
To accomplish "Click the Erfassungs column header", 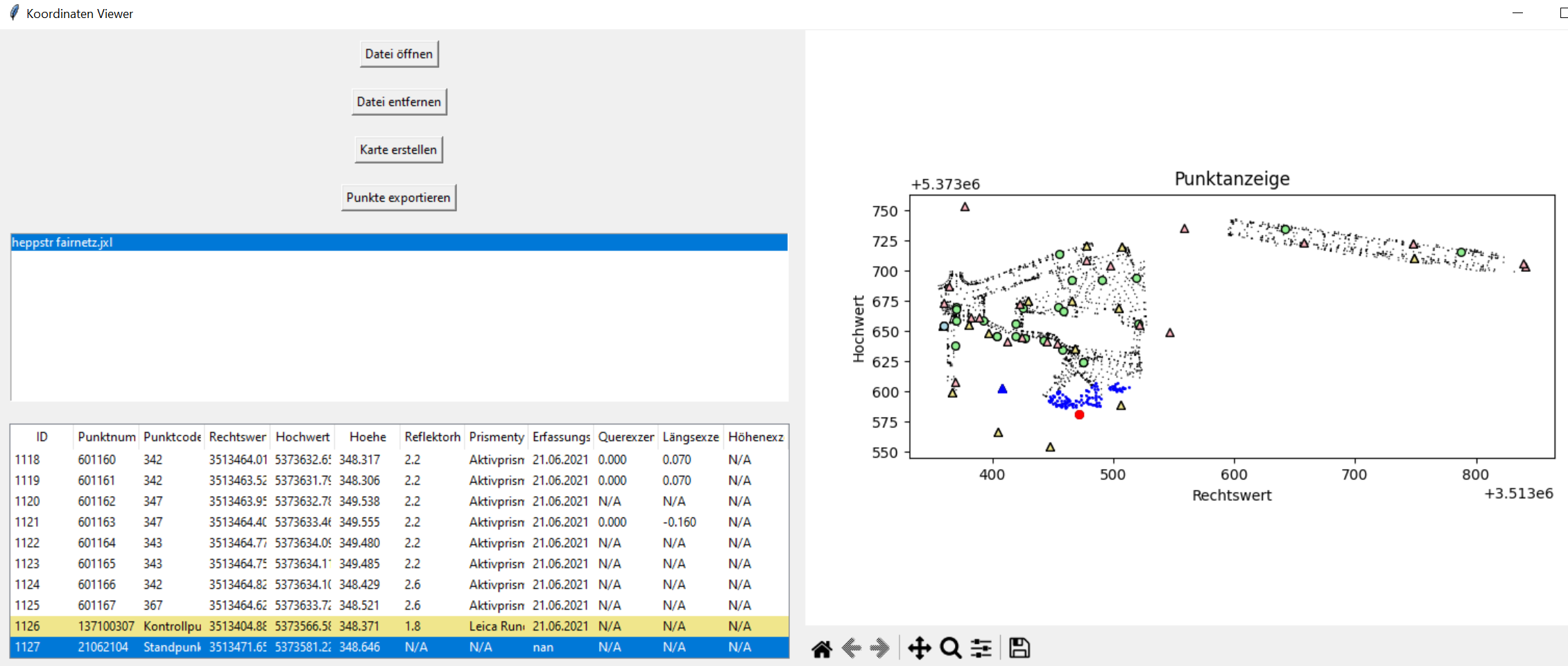I will (x=561, y=437).
